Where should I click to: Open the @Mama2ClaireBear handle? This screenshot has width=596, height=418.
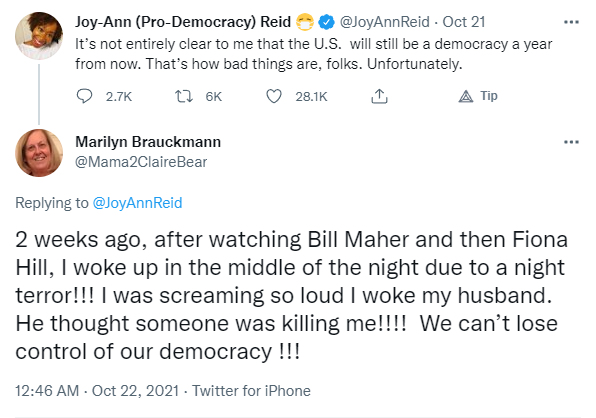[141, 162]
